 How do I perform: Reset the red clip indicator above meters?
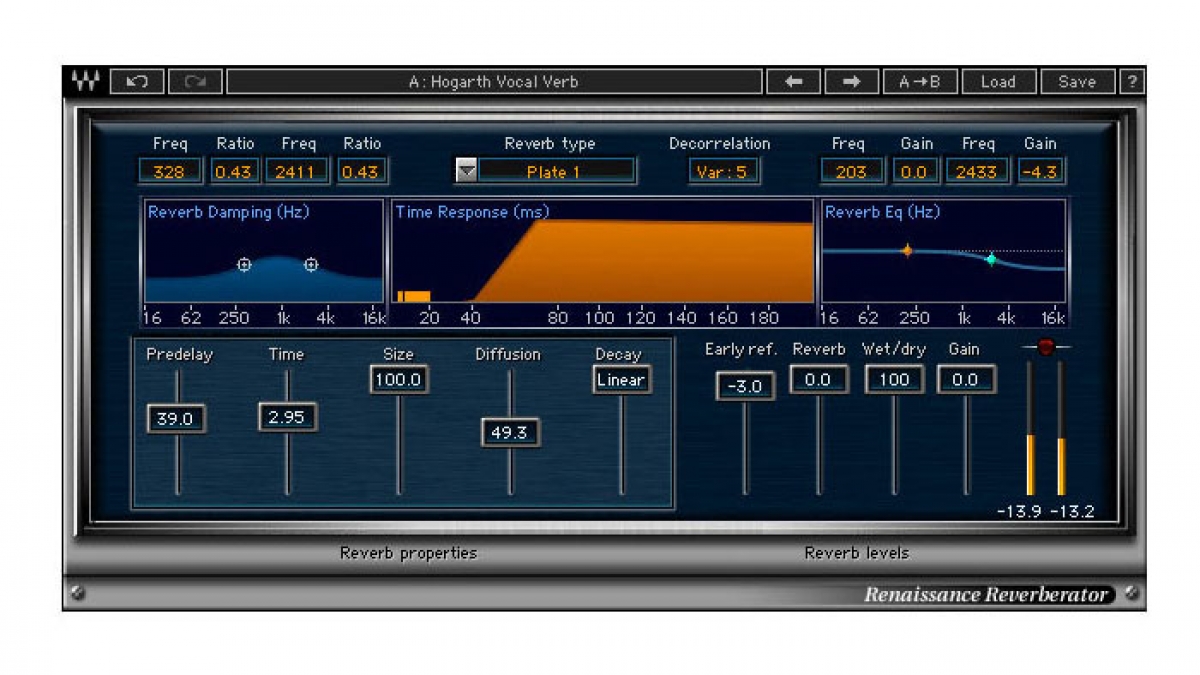1046,347
